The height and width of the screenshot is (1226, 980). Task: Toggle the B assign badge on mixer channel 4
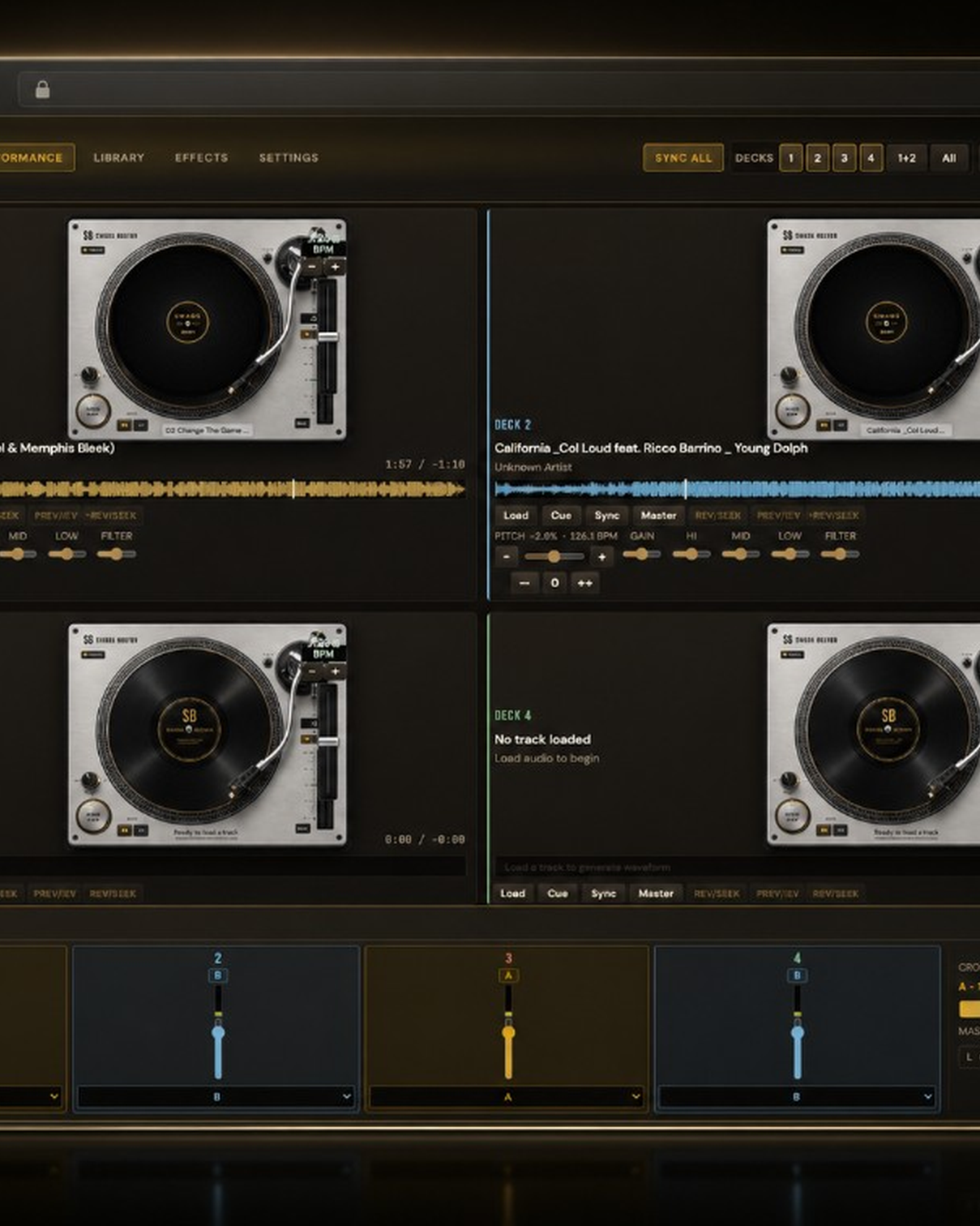point(797,975)
